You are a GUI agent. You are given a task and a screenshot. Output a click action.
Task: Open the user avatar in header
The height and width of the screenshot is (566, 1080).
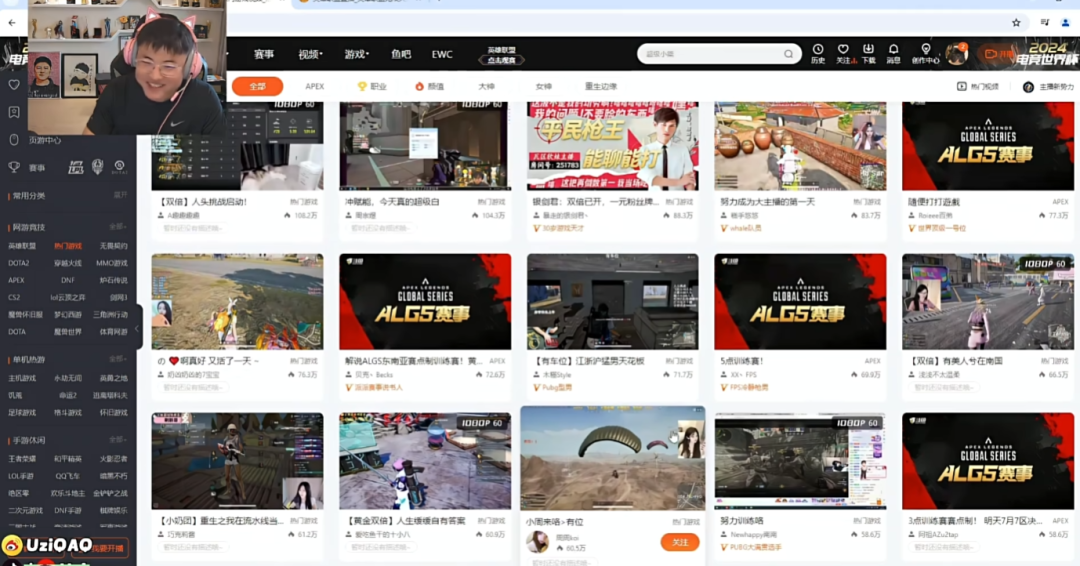coord(956,53)
